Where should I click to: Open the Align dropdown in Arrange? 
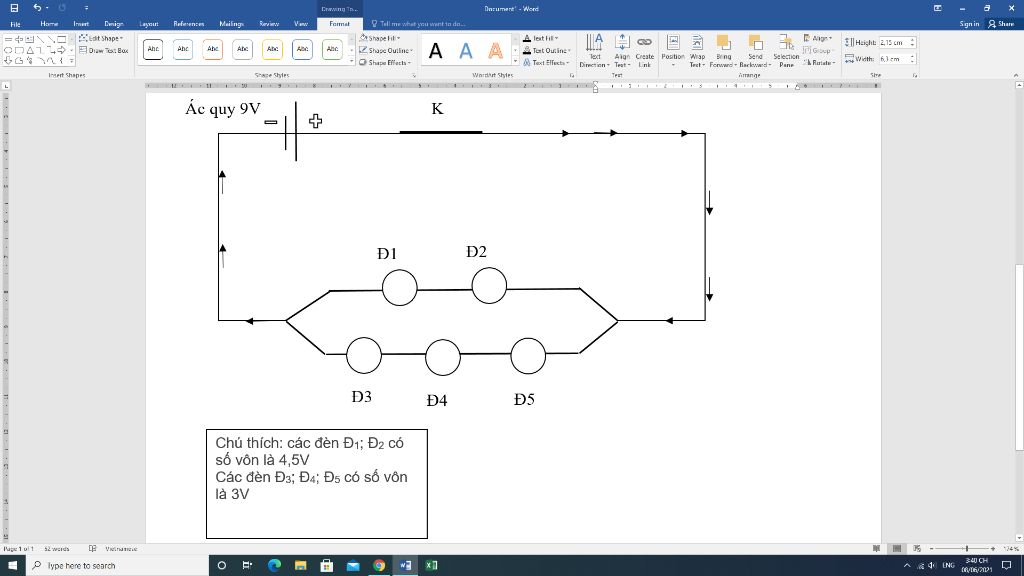(x=818, y=38)
